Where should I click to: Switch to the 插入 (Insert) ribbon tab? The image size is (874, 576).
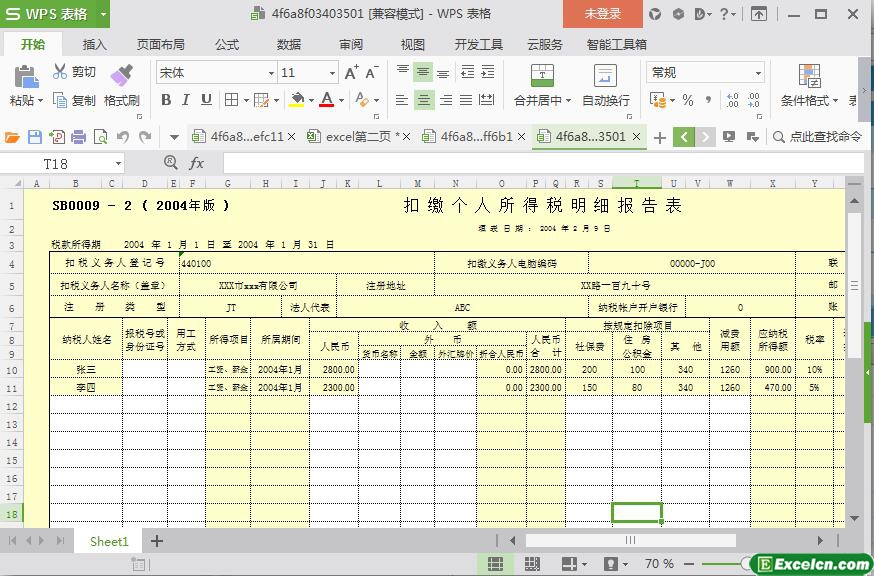pos(95,45)
